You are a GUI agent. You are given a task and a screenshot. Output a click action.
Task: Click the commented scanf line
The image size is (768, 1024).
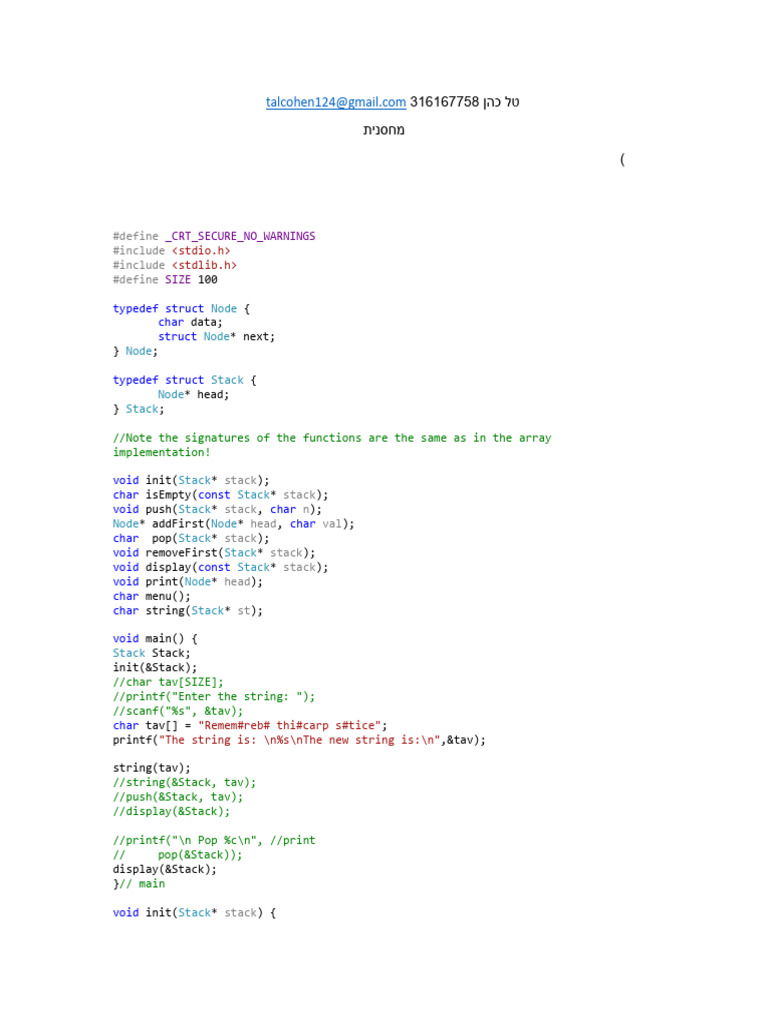click(178, 711)
